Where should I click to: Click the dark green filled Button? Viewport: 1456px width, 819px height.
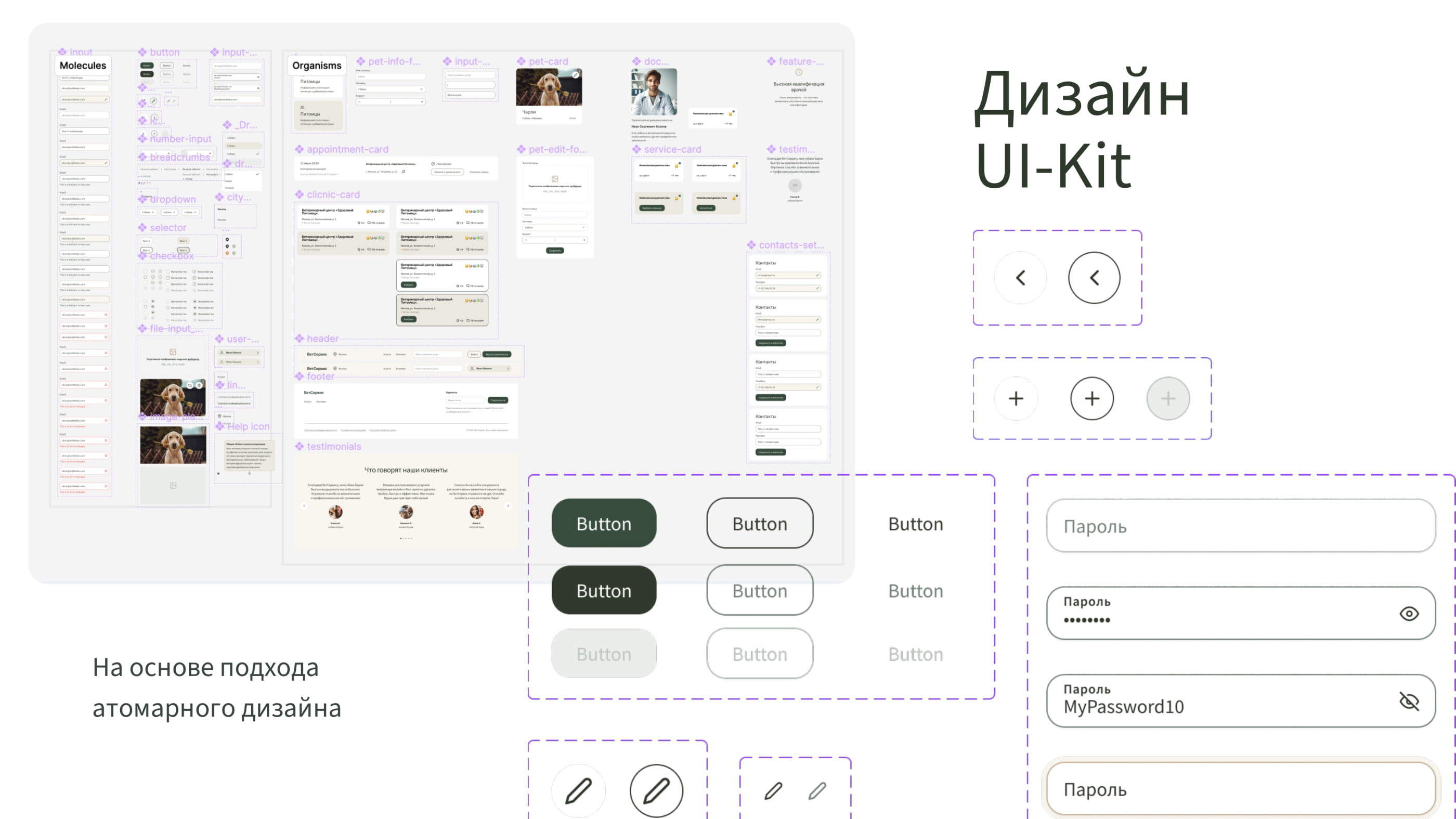click(x=604, y=524)
